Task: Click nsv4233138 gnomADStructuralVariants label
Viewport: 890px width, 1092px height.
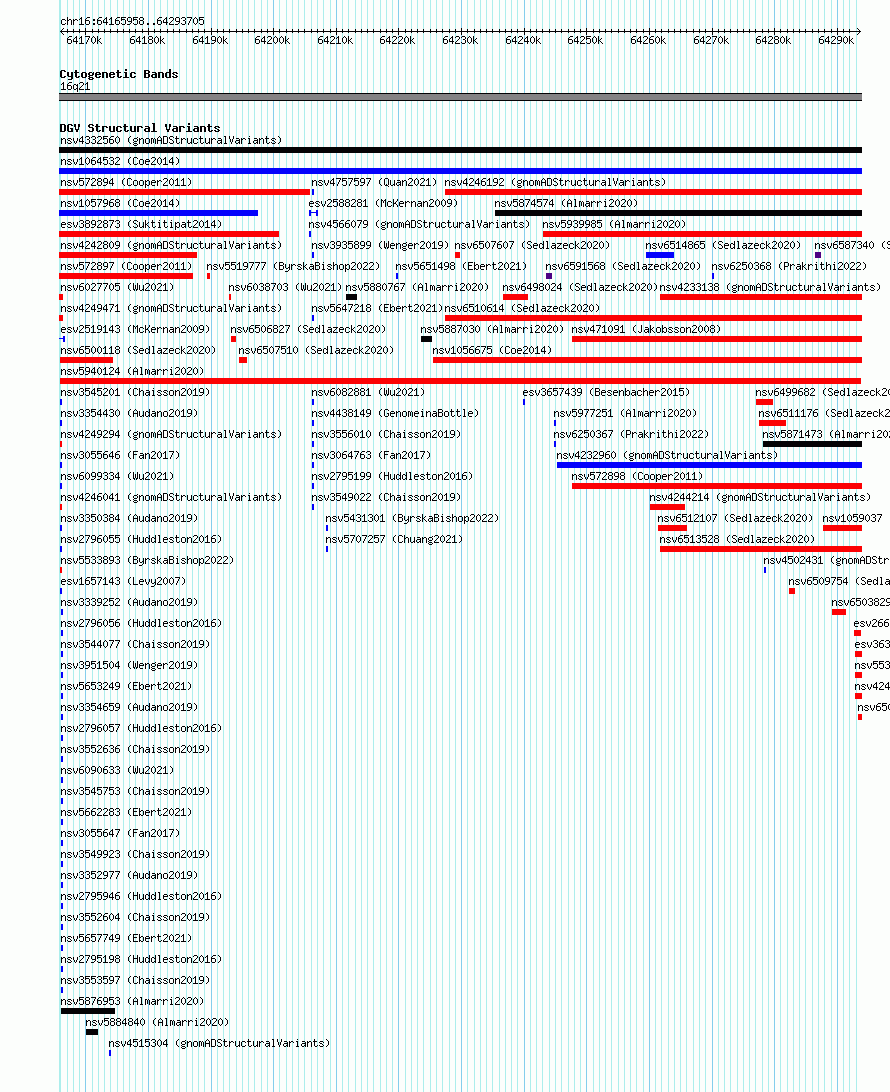Action: coord(770,286)
